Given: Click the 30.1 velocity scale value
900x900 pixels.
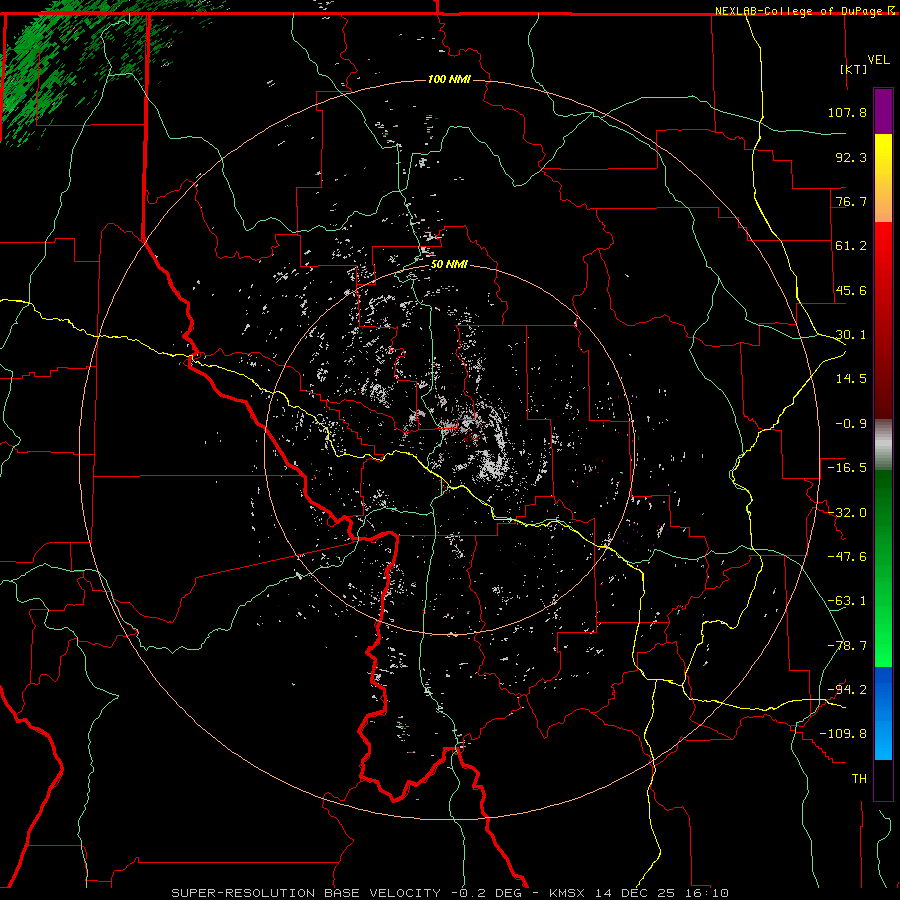Looking at the screenshot, I should (x=851, y=335).
